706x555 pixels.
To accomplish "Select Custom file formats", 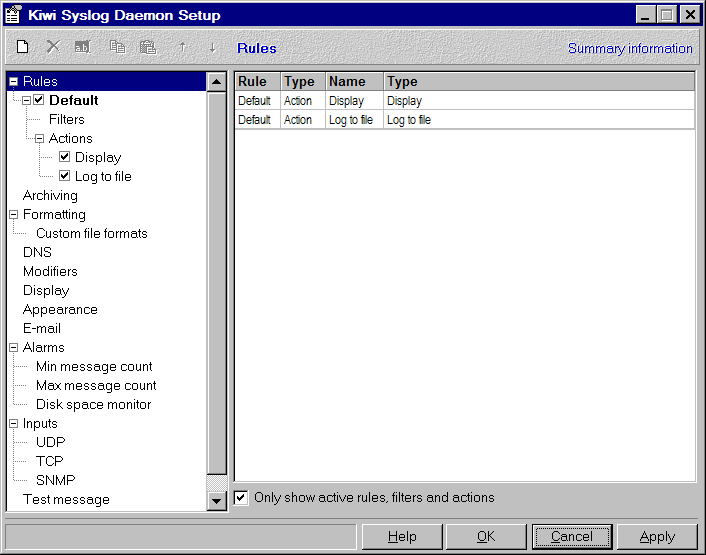I will [x=92, y=233].
